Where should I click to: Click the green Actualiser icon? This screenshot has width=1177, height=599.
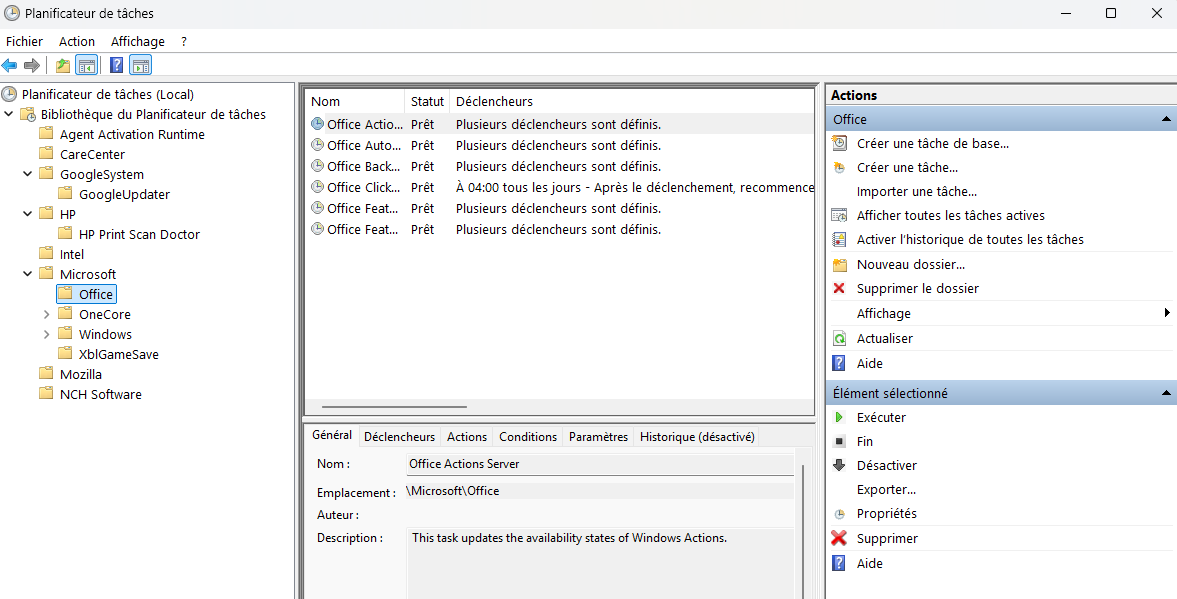pos(839,339)
